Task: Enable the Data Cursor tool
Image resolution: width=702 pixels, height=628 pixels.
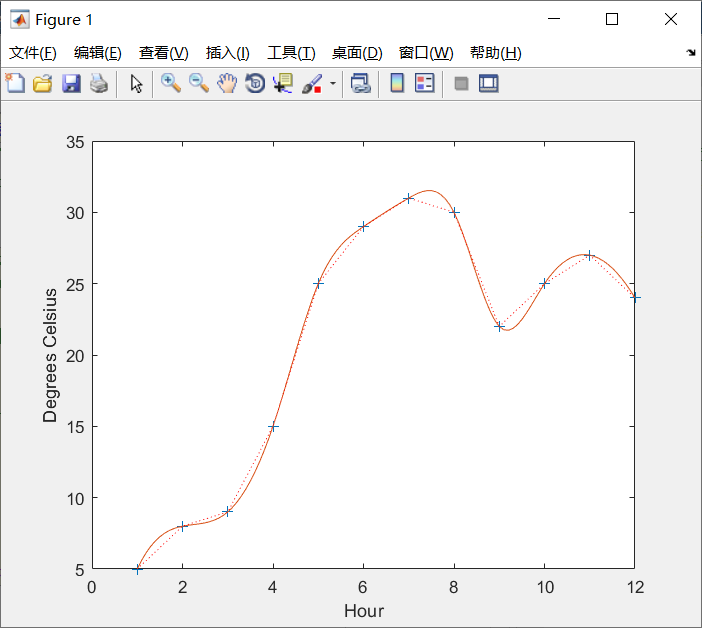Action: tap(283, 83)
